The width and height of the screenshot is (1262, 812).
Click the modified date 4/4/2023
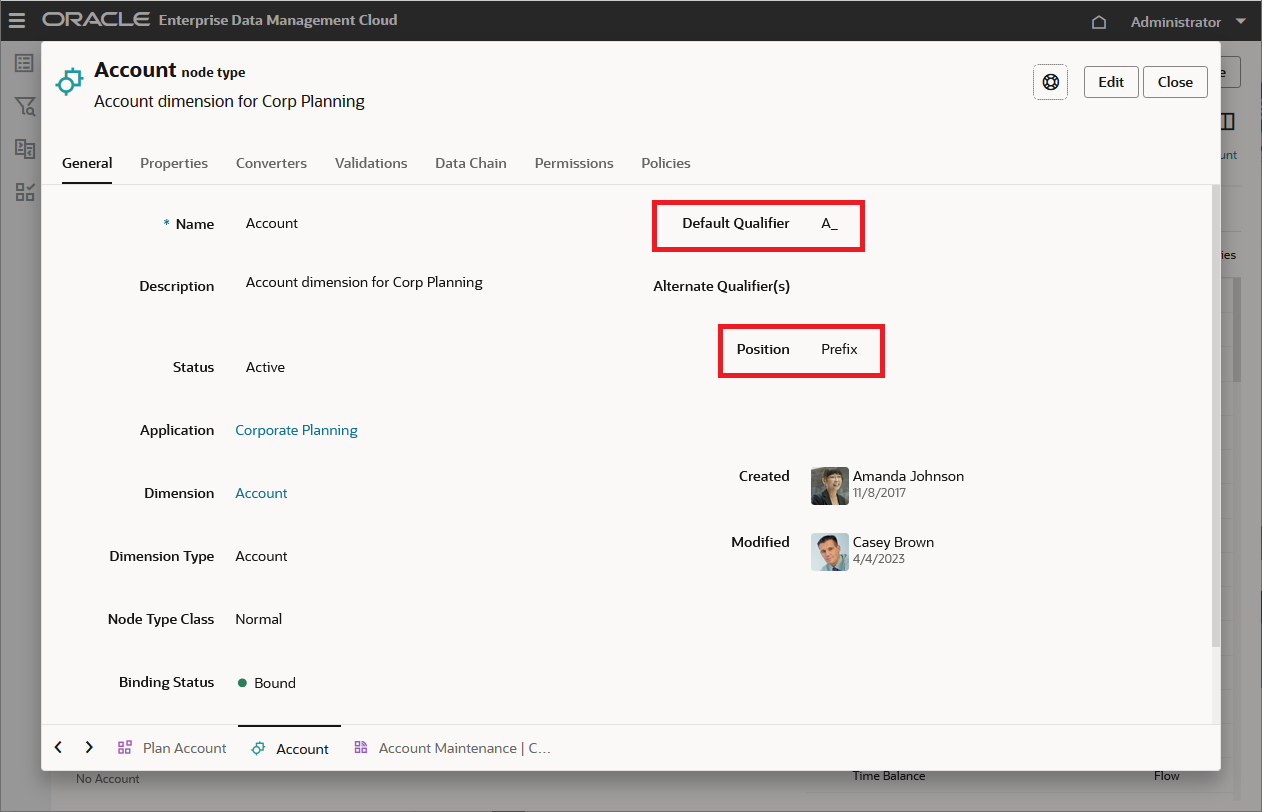click(x=879, y=559)
